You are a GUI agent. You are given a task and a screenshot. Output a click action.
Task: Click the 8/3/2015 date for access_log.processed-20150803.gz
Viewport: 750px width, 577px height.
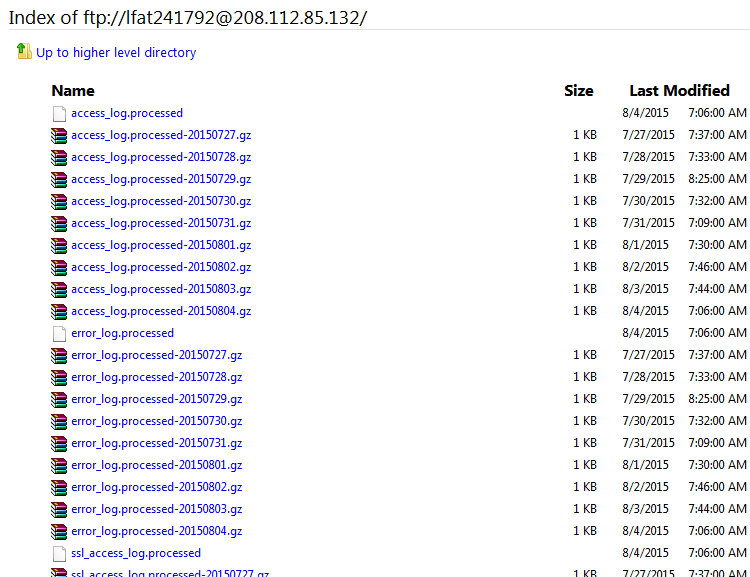pyautogui.click(x=645, y=289)
